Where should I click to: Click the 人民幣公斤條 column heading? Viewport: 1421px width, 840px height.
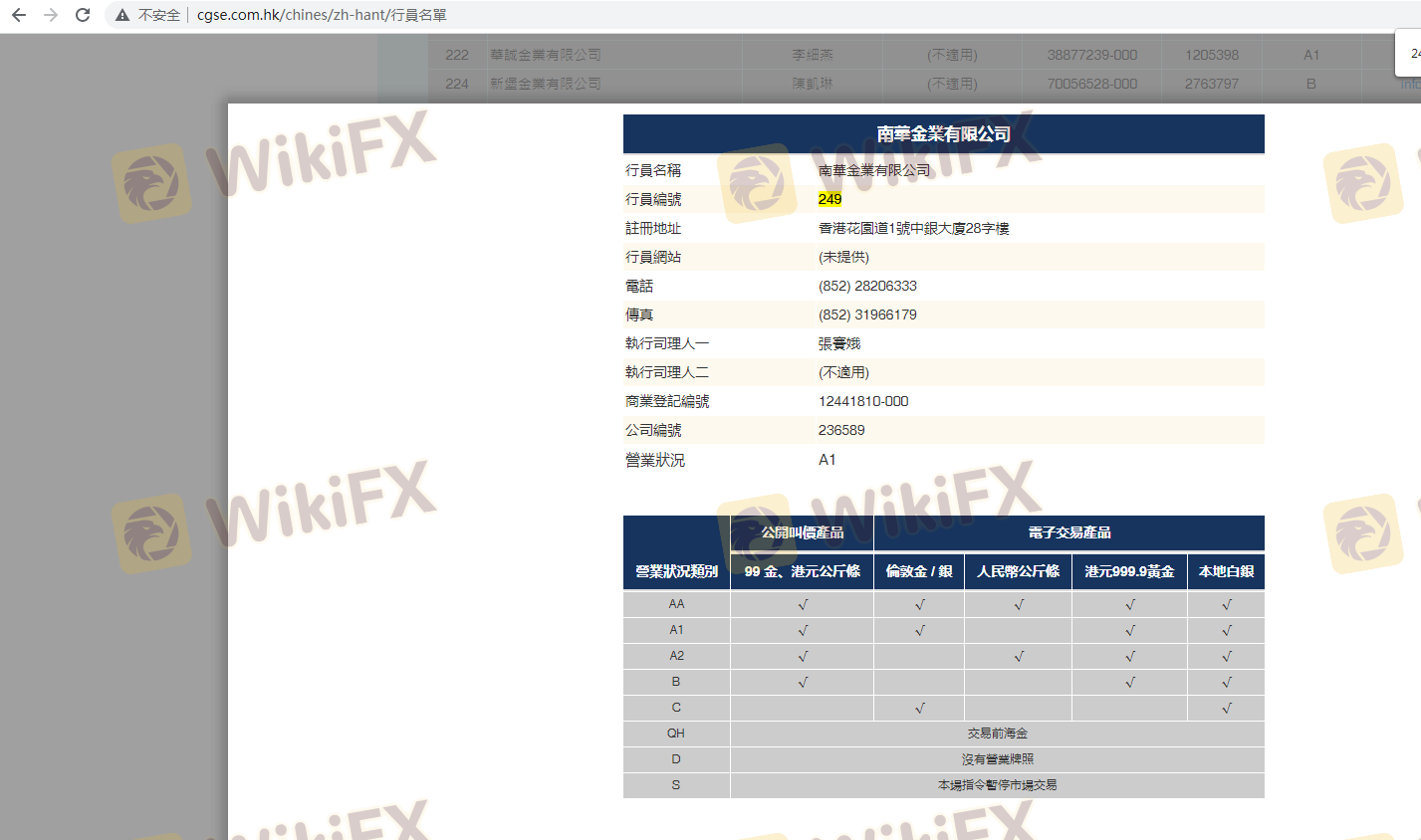pyautogui.click(x=1018, y=571)
